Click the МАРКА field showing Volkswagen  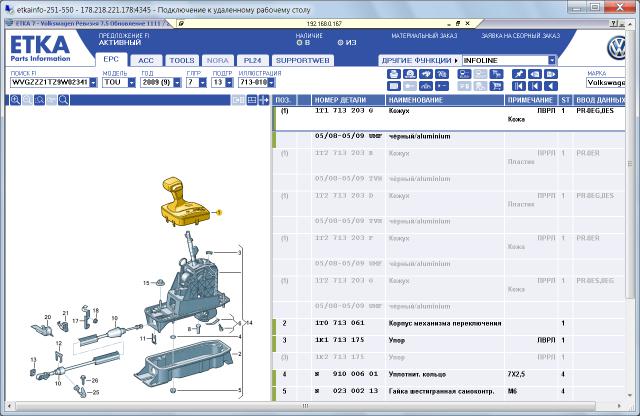click(x=606, y=82)
